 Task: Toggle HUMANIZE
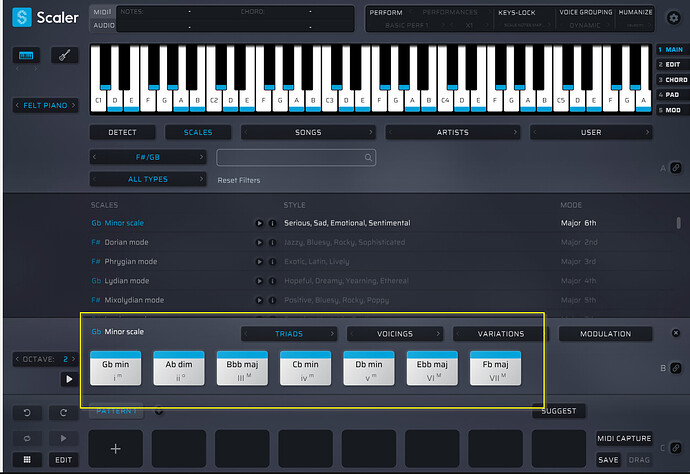point(635,12)
